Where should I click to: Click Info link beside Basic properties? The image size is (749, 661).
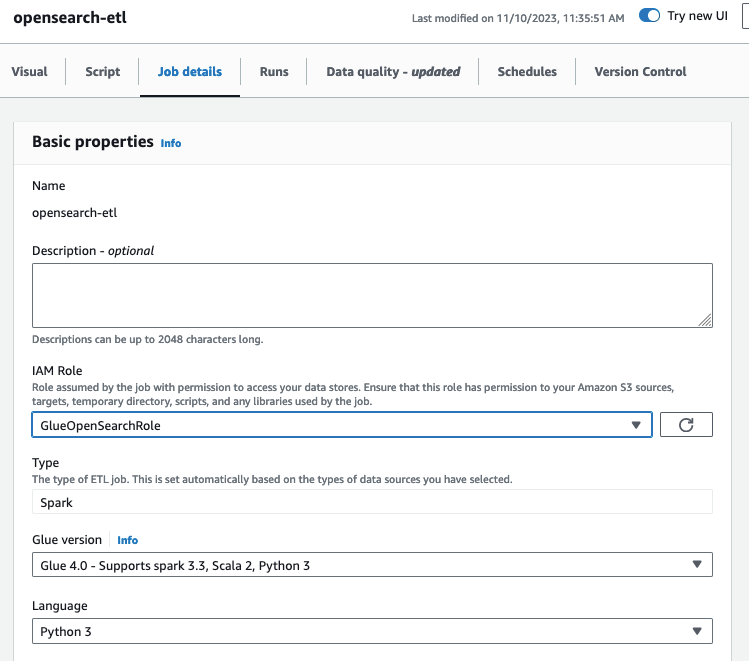pos(171,143)
